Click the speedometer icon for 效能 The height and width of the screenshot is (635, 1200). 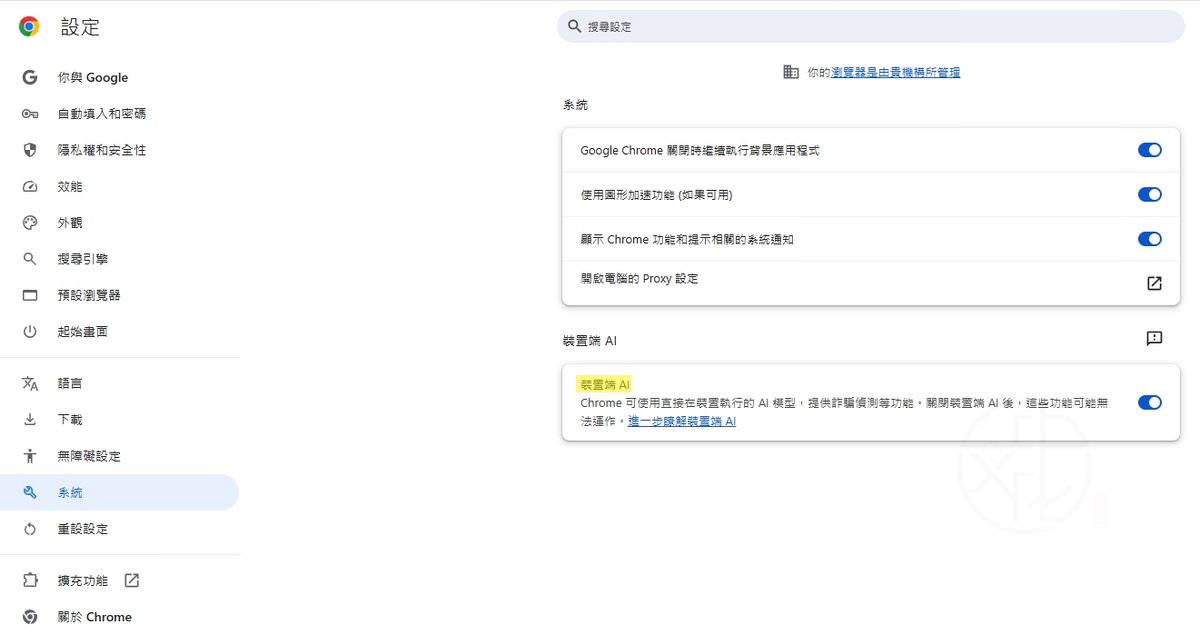(30, 187)
